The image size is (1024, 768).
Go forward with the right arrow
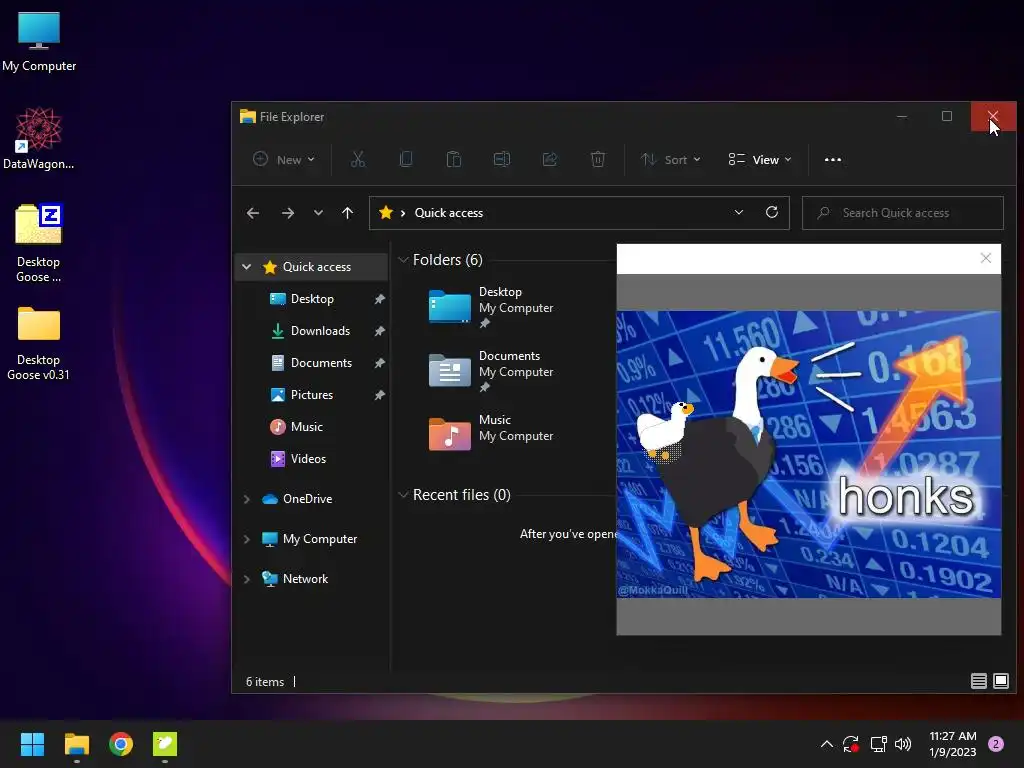pos(287,213)
